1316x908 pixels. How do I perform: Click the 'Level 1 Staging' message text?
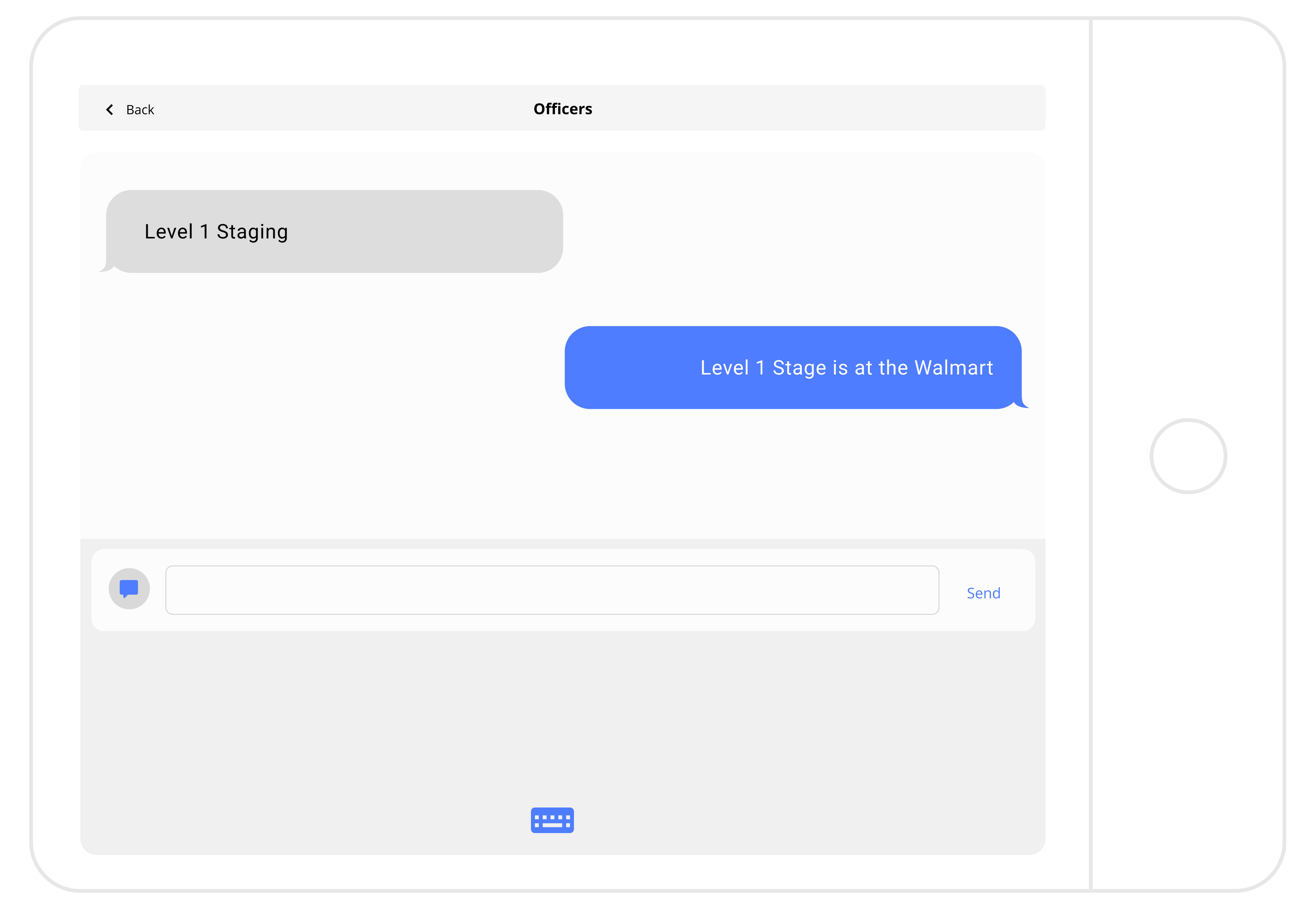216,231
